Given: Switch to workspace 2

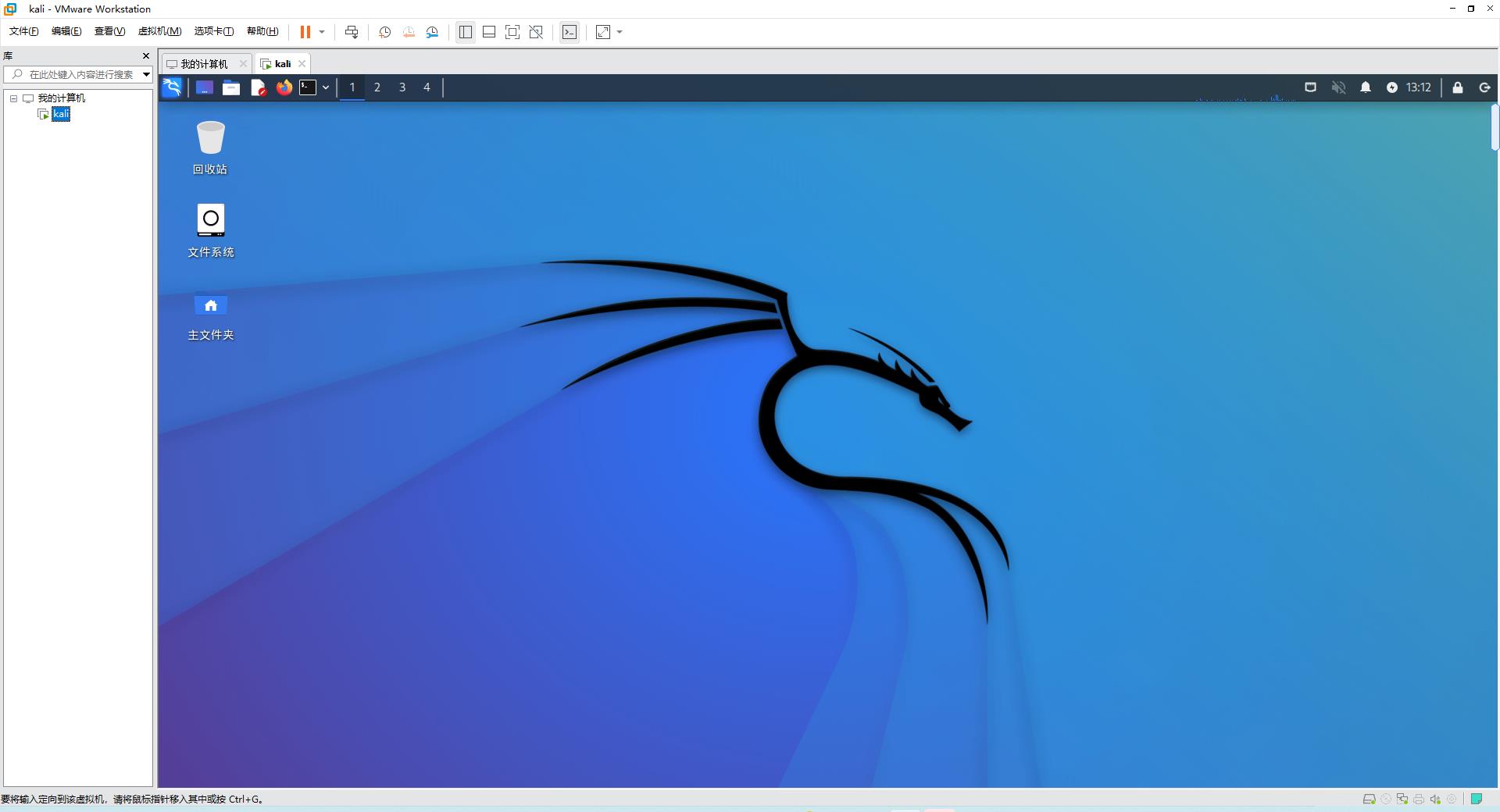Looking at the screenshot, I should click(x=377, y=87).
